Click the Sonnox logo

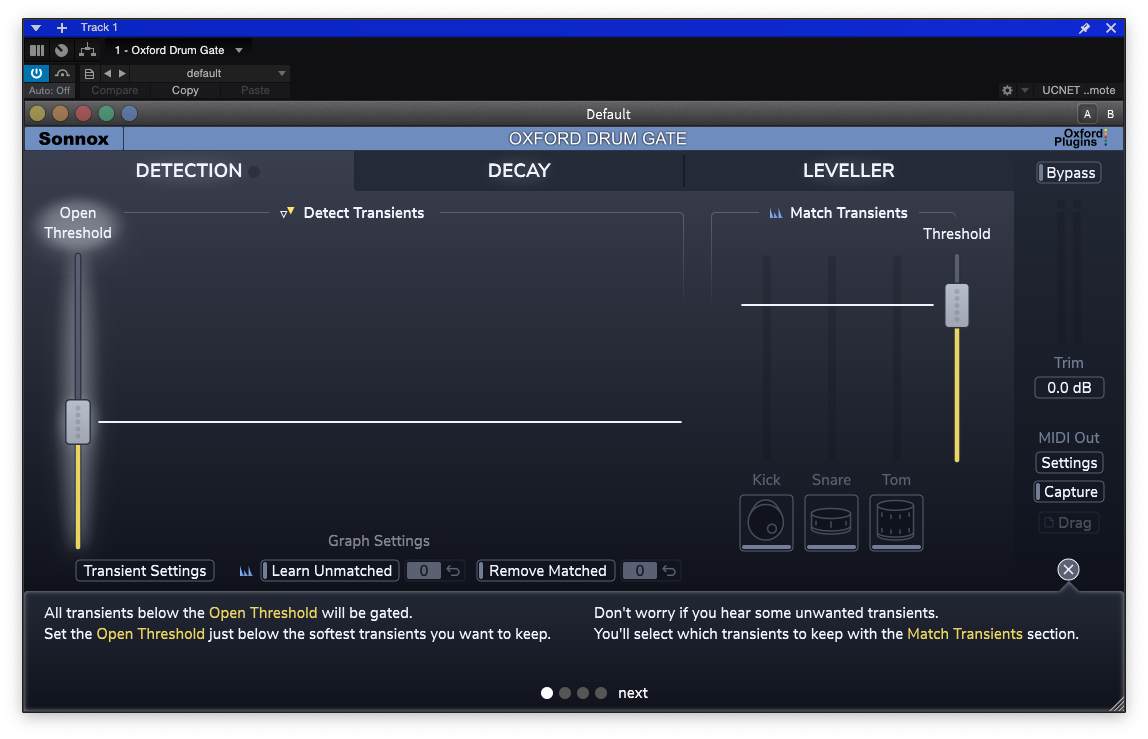73,138
